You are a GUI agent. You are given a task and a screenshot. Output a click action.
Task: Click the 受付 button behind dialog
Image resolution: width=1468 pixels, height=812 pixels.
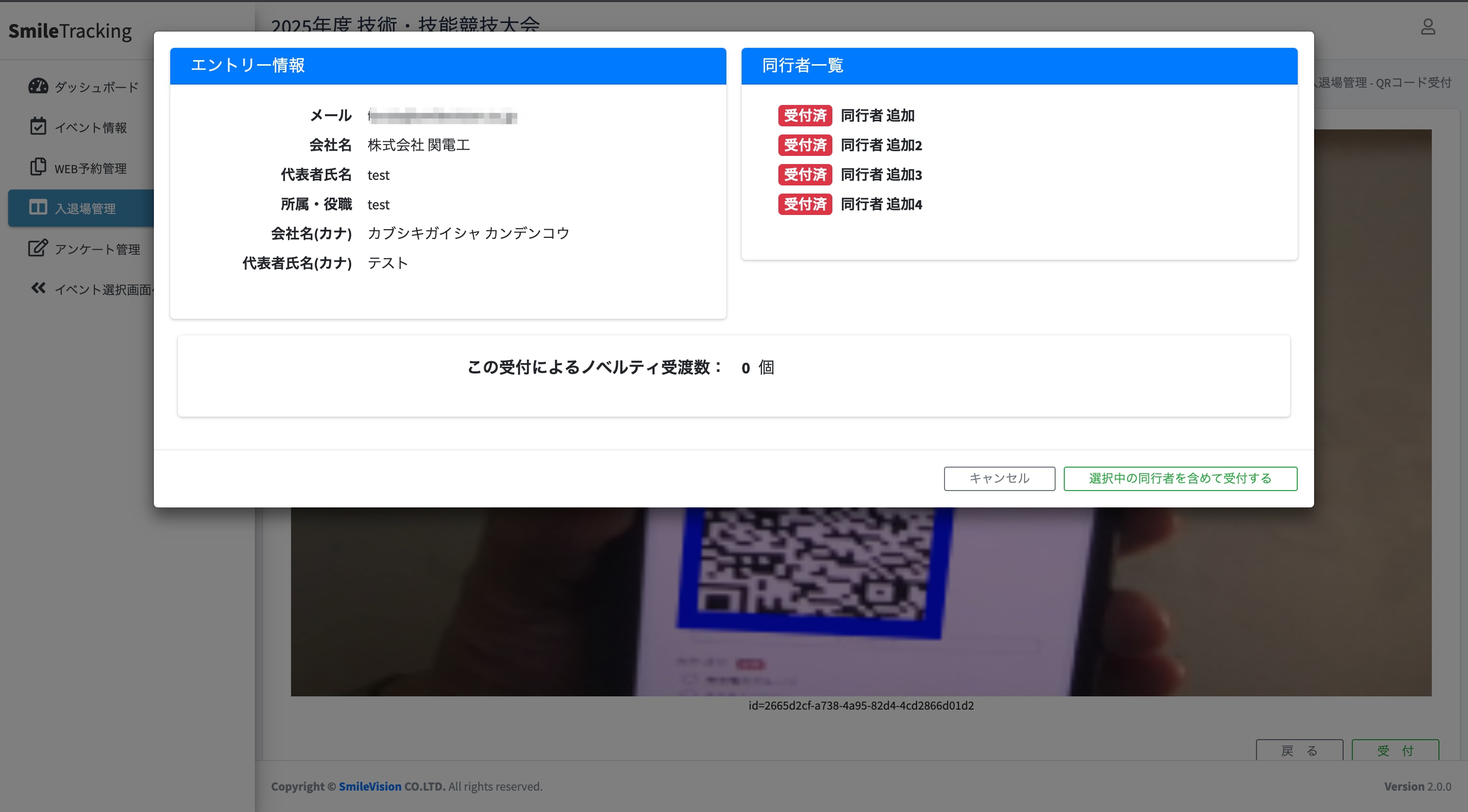click(1395, 750)
